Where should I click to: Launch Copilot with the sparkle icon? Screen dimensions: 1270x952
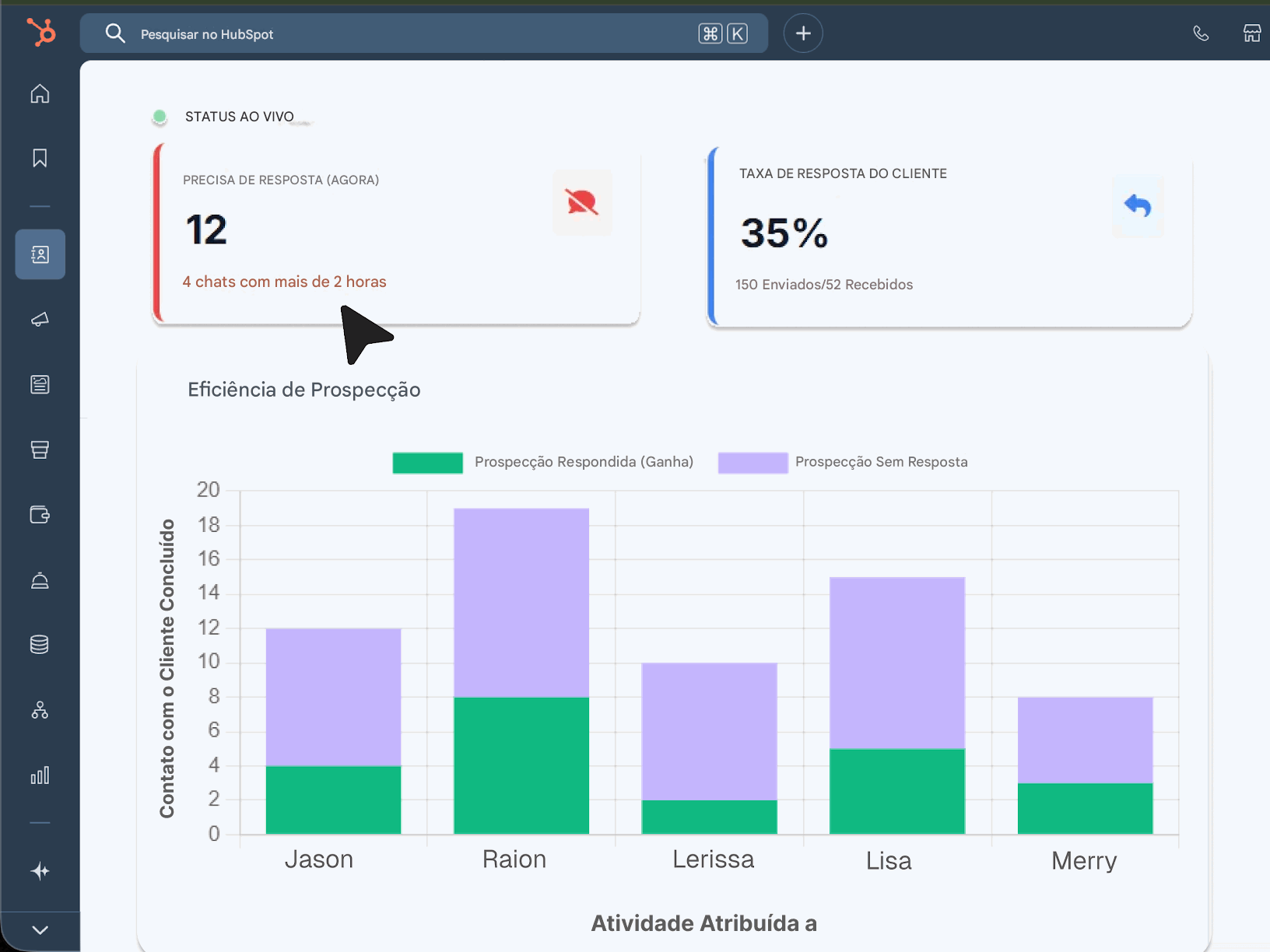(40, 871)
